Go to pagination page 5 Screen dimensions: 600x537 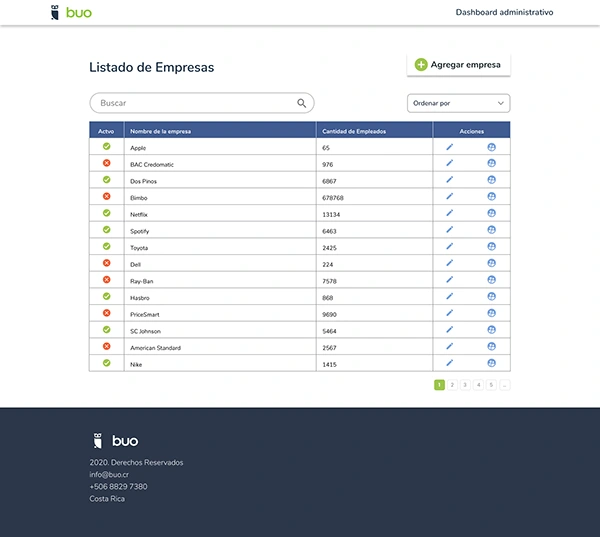point(491,385)
